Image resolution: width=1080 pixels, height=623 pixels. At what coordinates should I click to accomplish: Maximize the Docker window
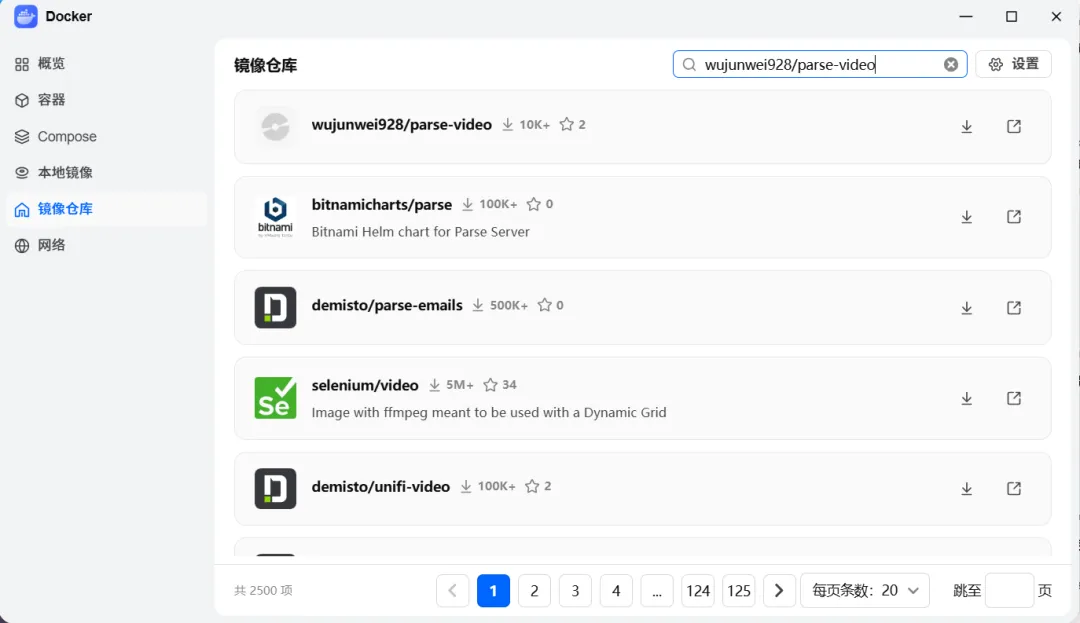click(1011, 17)
